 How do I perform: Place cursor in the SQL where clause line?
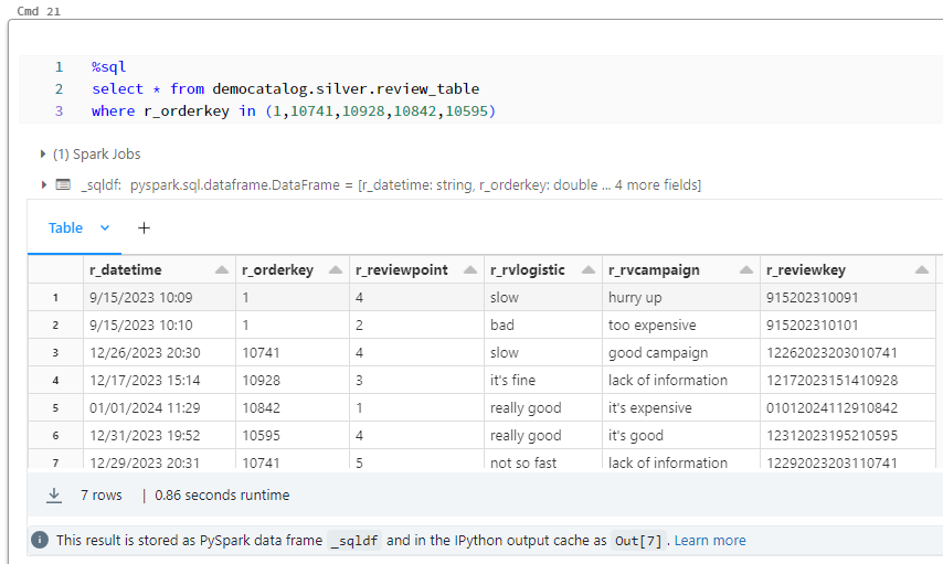click(x=292, y=111)
